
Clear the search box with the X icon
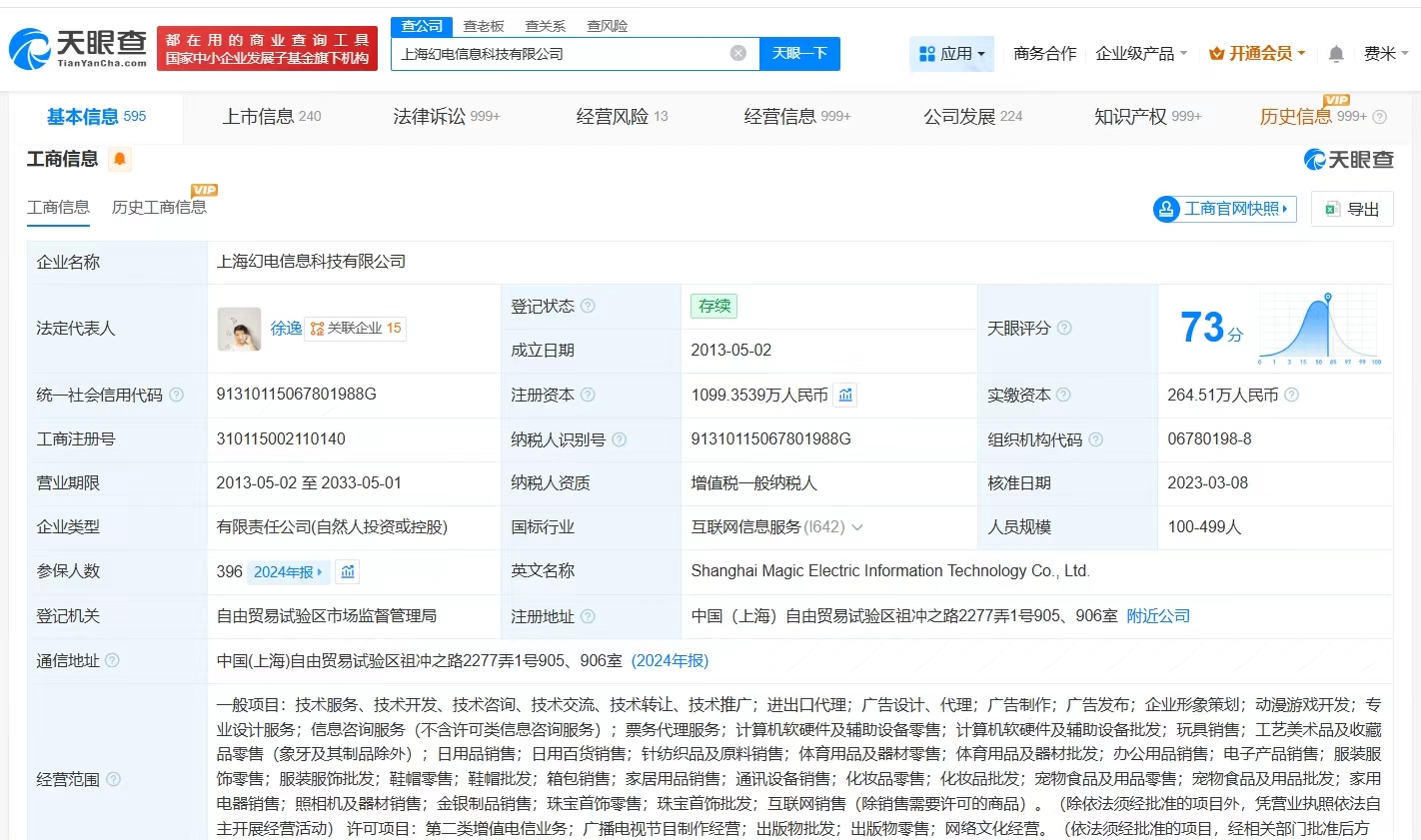coord(738,53)
